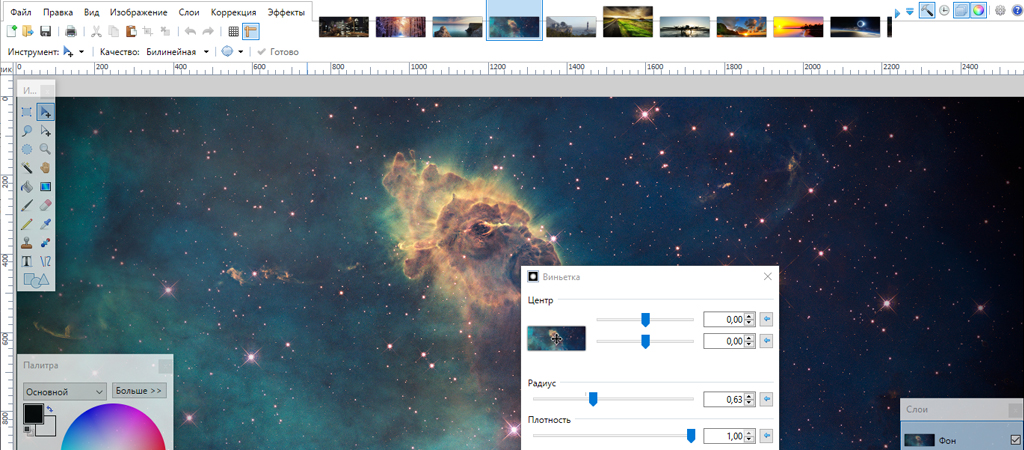Select the Eraser tool
The width and height of the screenshot is (1024, 450).
point(45,205)
